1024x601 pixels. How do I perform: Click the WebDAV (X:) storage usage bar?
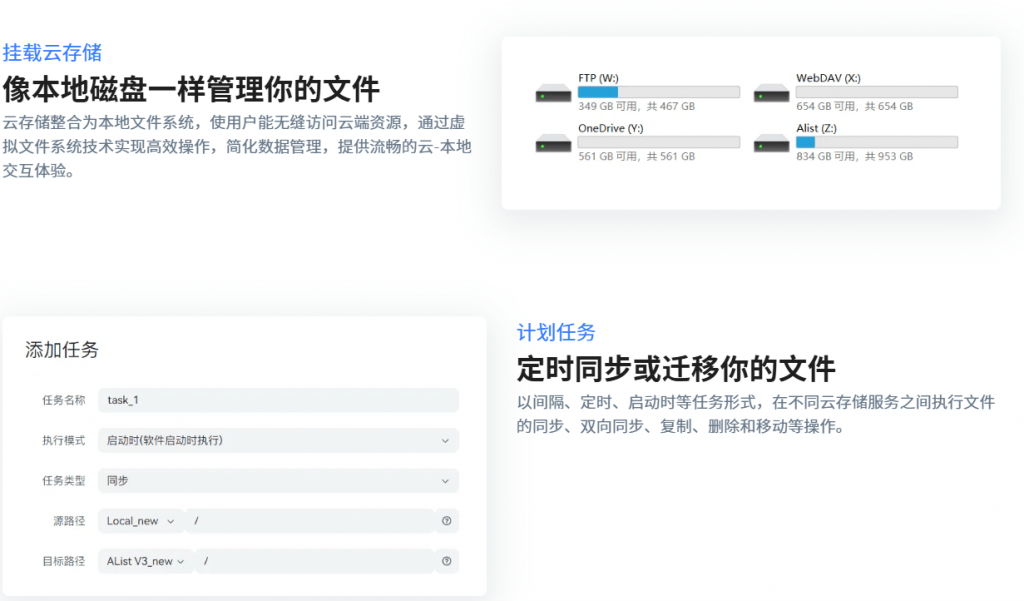(876, 92)
